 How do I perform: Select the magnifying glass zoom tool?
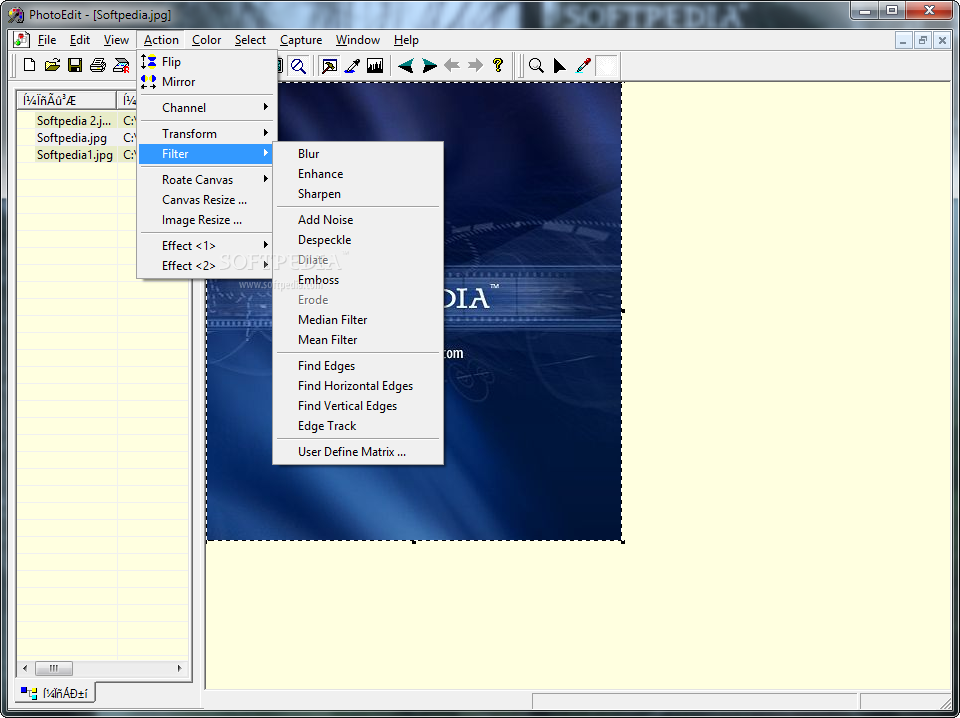coord(536,65)
